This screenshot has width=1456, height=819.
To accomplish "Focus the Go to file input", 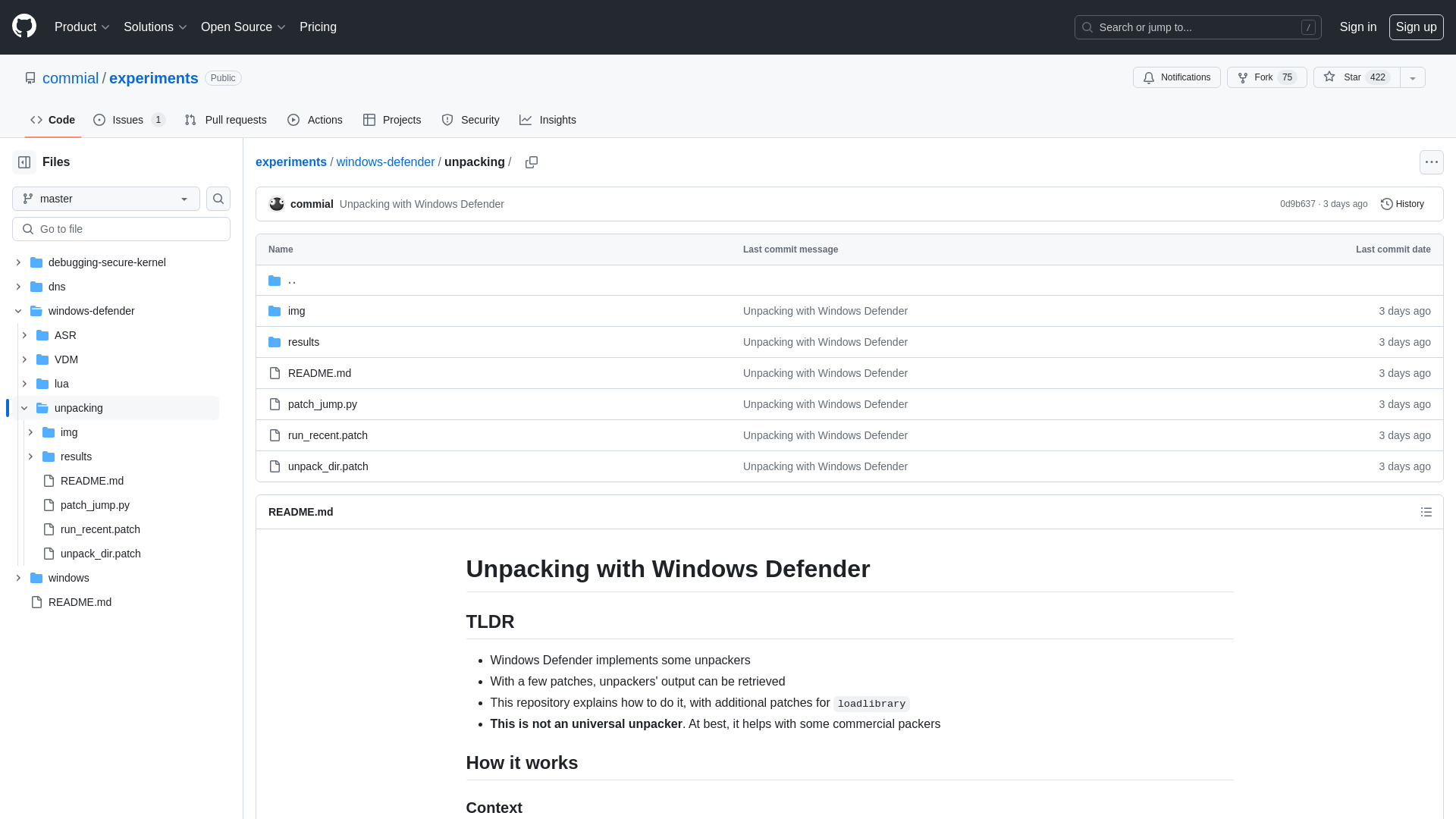I will click(121, 229).
